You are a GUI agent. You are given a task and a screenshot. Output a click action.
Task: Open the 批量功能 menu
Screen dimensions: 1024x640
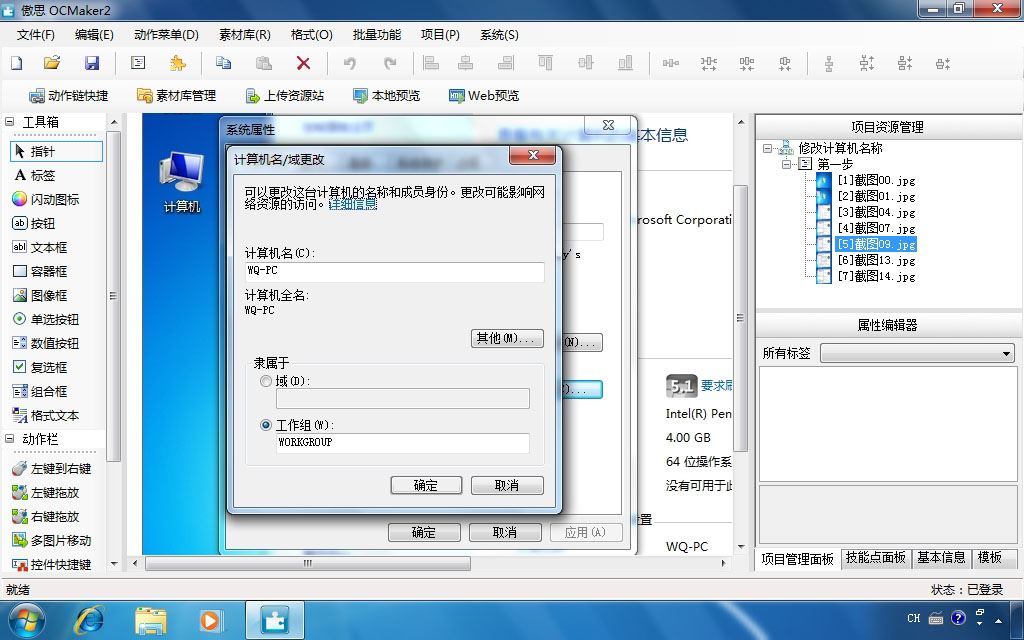click(377, 35)
